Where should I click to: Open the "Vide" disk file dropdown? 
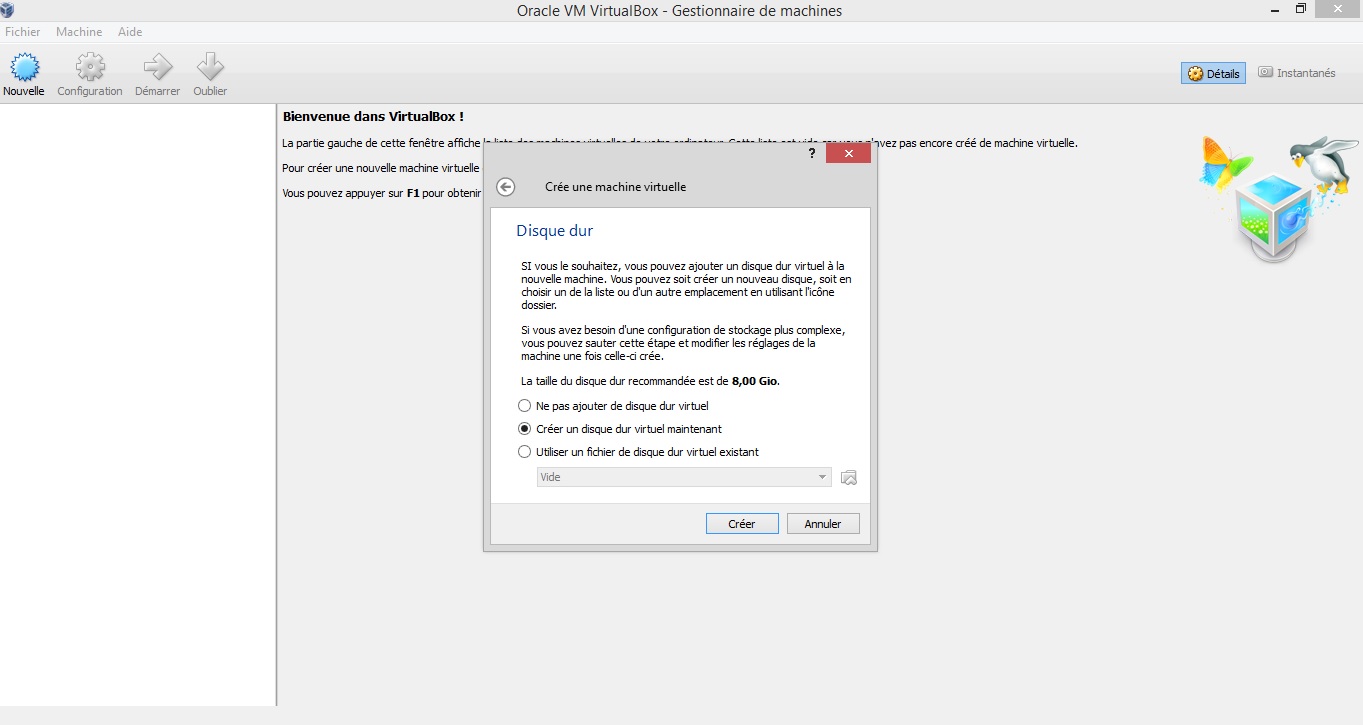[684, 478]
